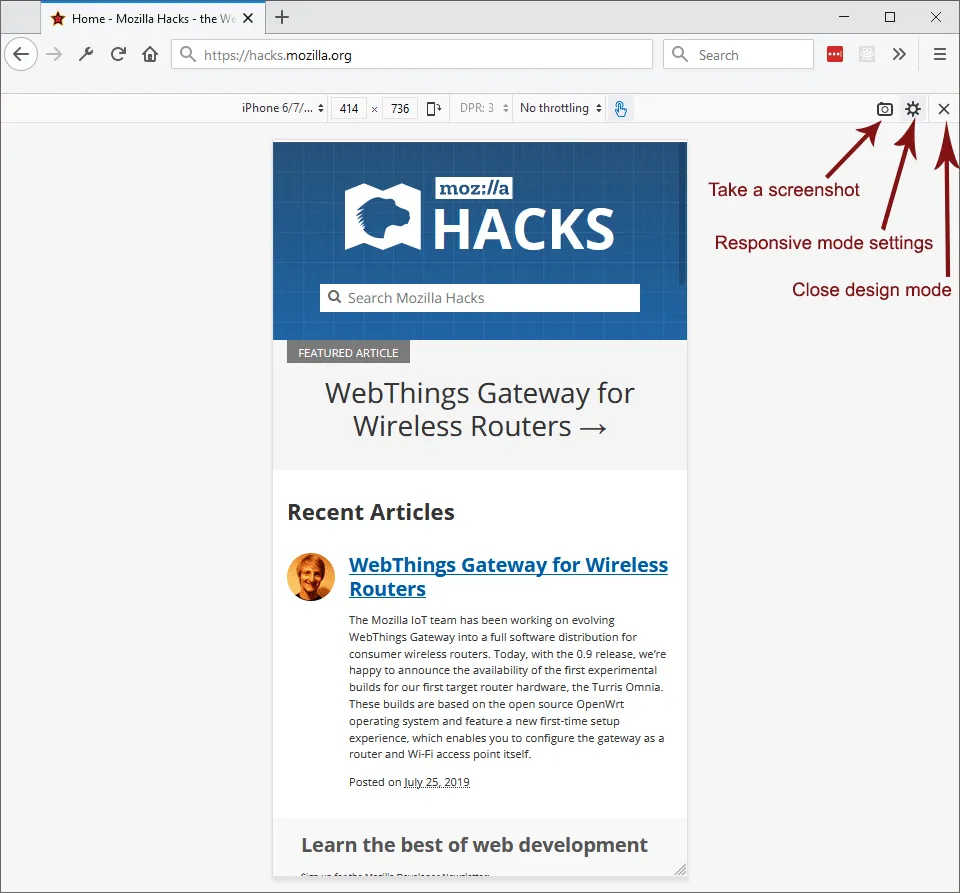Screen dimensions: 960x893
Task: Click the July 25, 2019 date link
Action: pyautogui.click(x=437, y=782)
